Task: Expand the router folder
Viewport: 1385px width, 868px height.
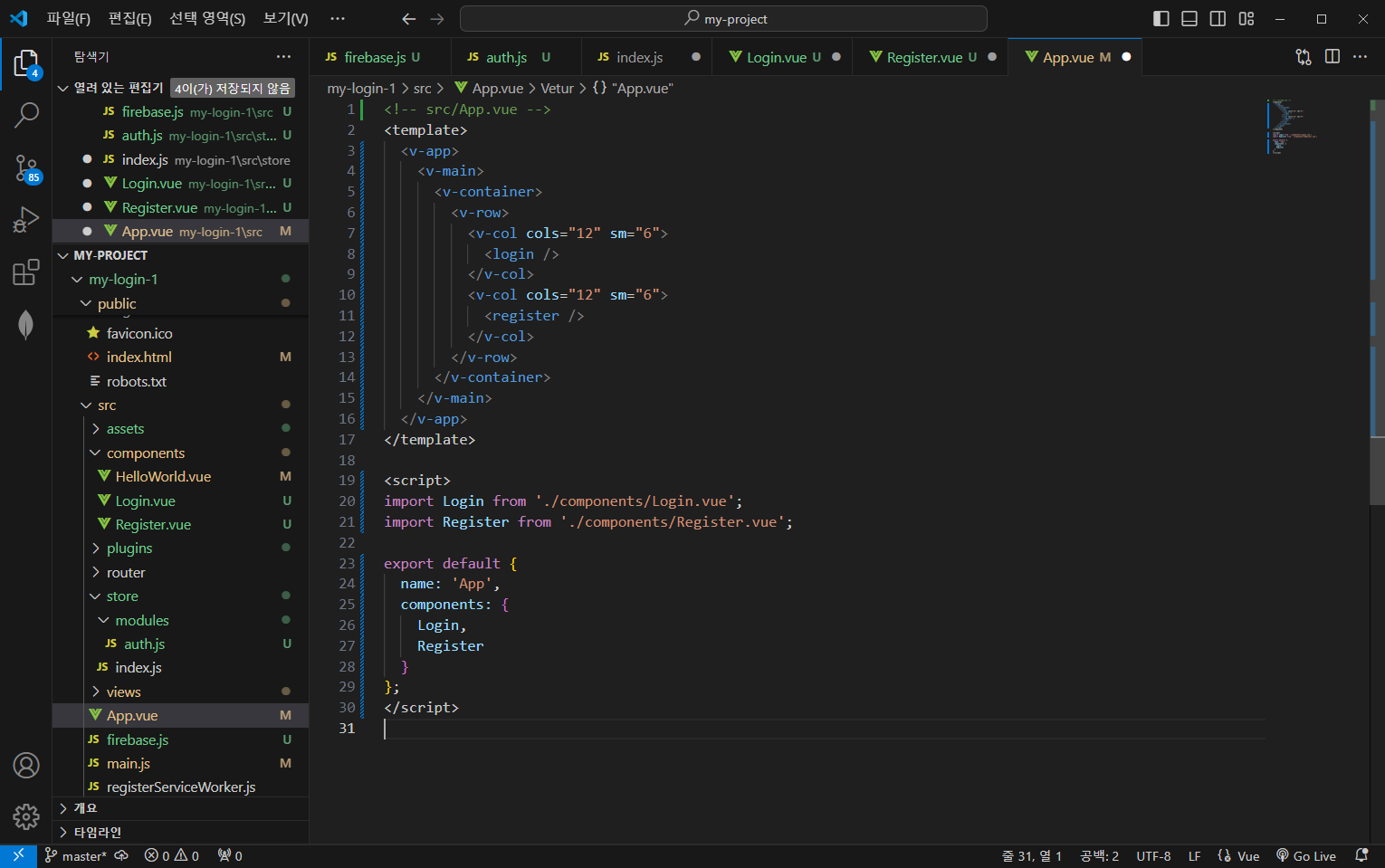Action: coord(95,573)
